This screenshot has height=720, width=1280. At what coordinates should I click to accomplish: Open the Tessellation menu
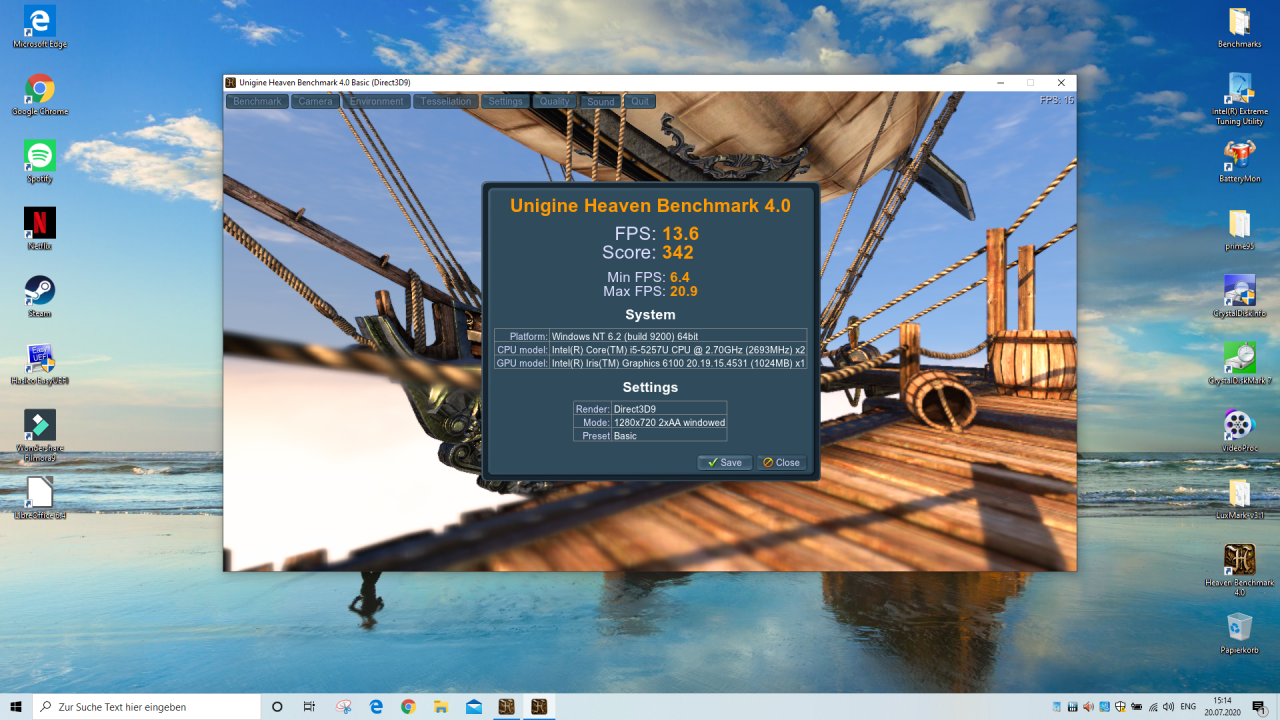tap(445, 101)
